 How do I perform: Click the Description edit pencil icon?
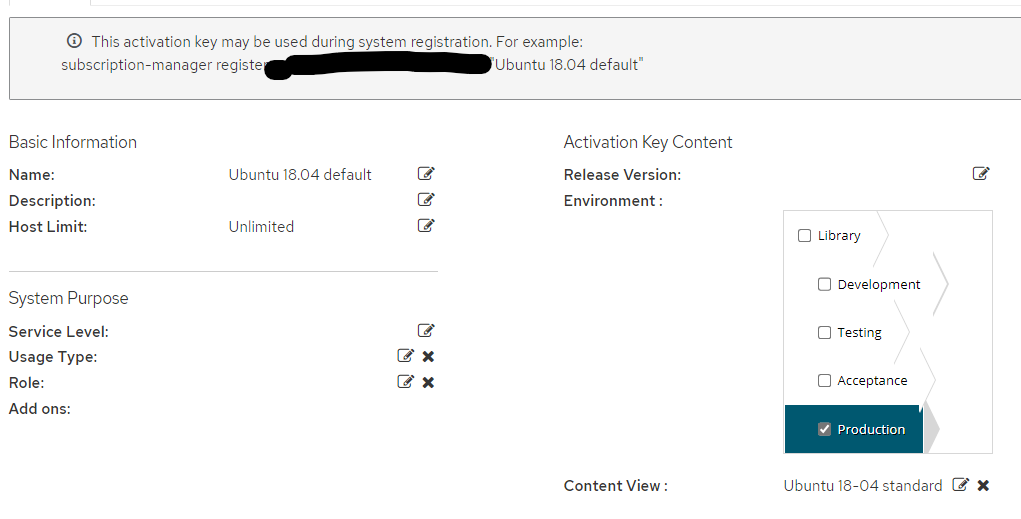[x=426, y=199]
